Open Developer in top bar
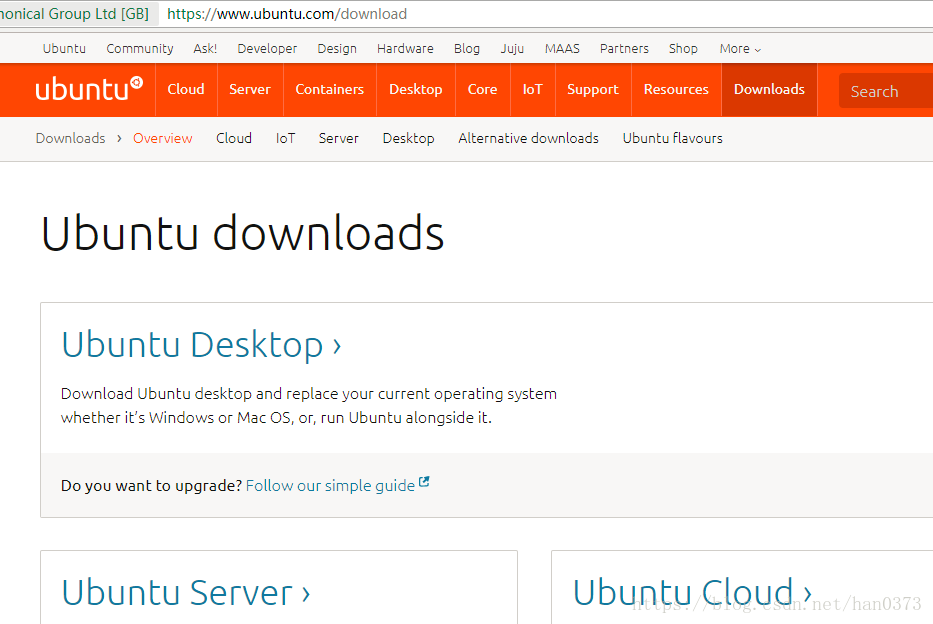The height and width of the screenshot is (624, 933). (x=267, y=49)
